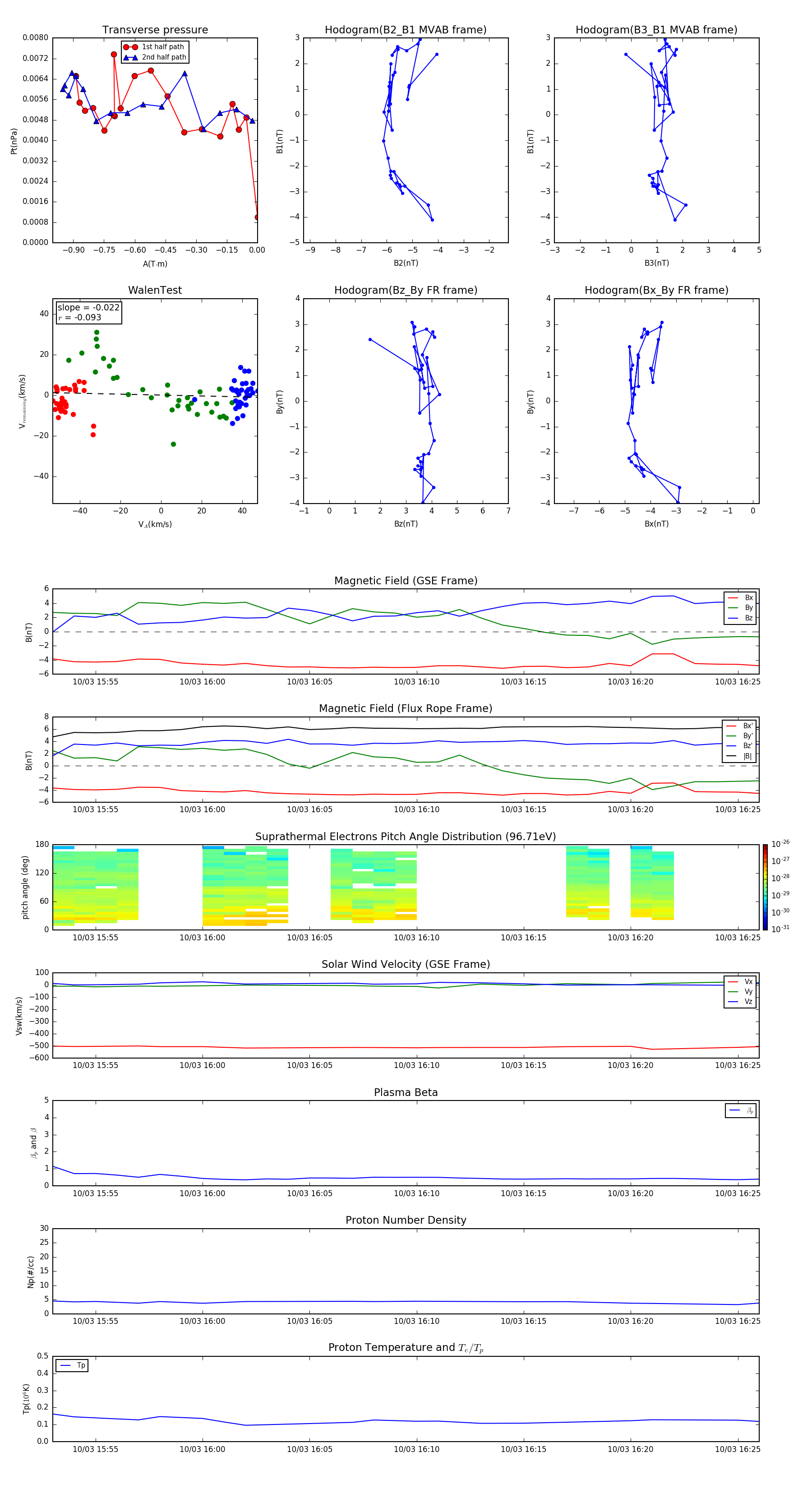The image size is (812, 1489).
Task: Click the '−0.90' tick on A(T·m) axis
Action: point(74,250)
